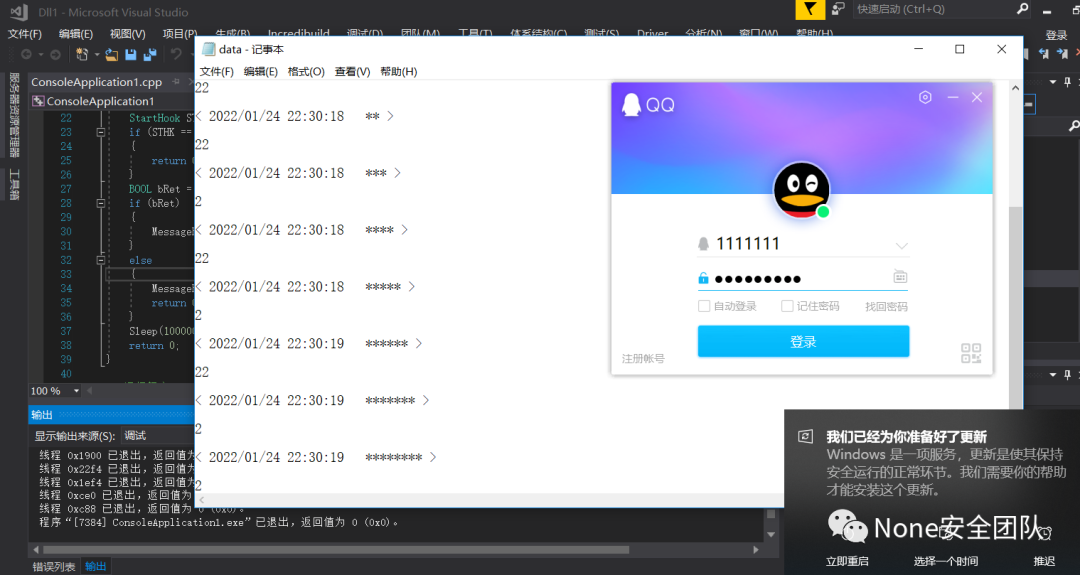Open Notepad 帮助(H) menu
The height and width of the screenshot is (575, 1080).
point(399,72)
